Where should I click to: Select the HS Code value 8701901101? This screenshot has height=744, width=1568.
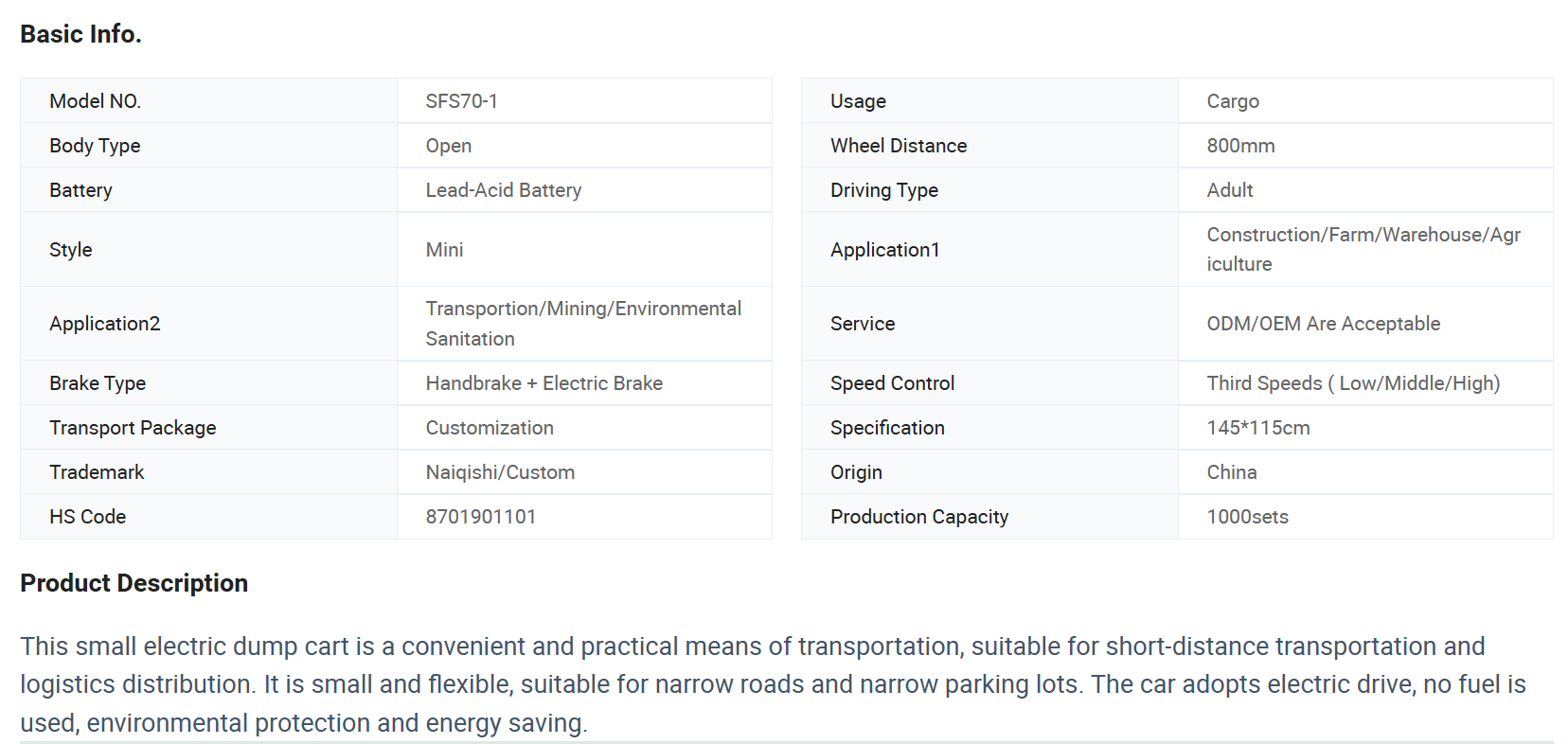pyautogui.click(x=480, y=517)
